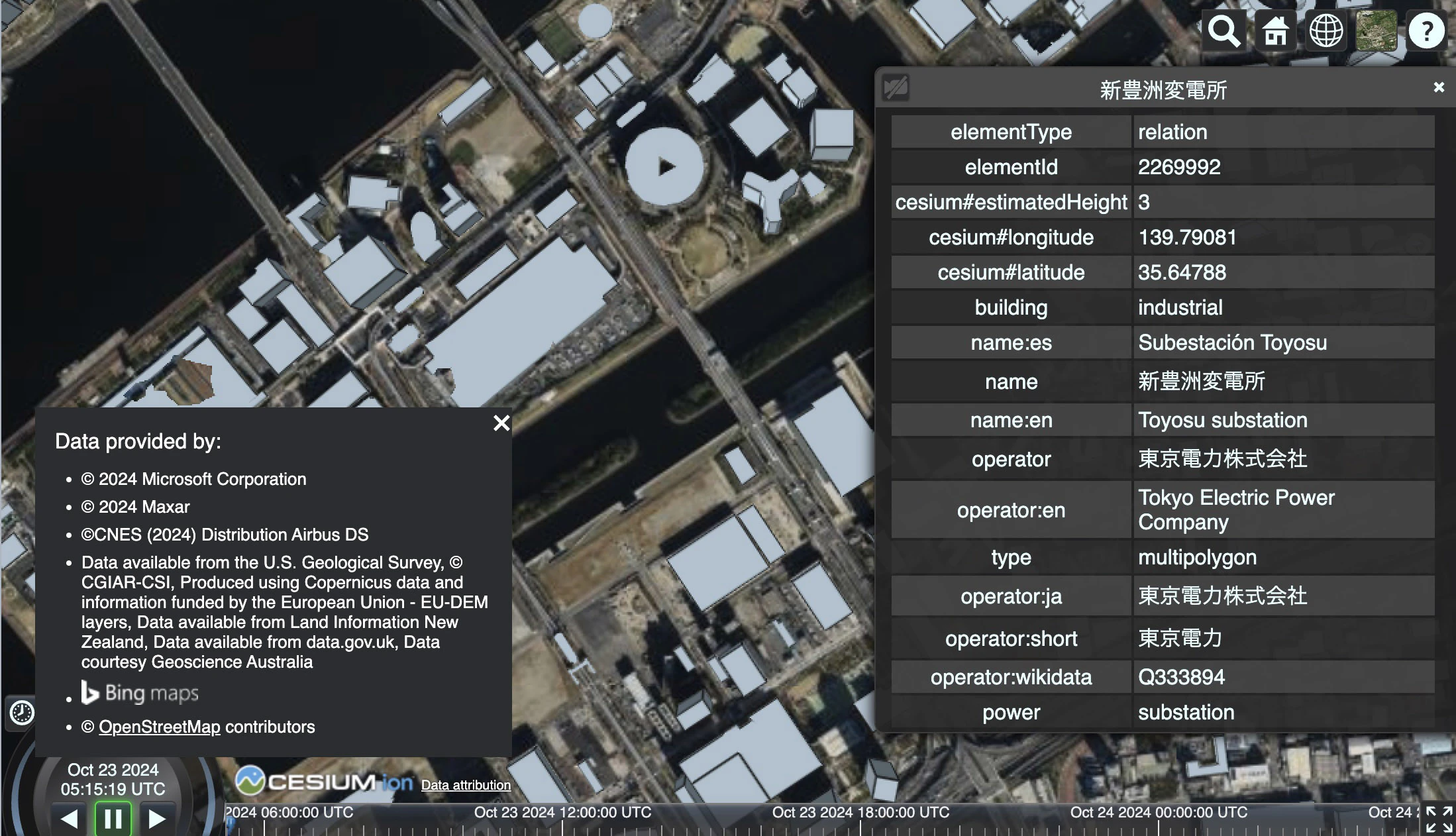Screen dimensions: 1456x836
Task: Open the scene mode picker globe
Action: coord(1326,30)
